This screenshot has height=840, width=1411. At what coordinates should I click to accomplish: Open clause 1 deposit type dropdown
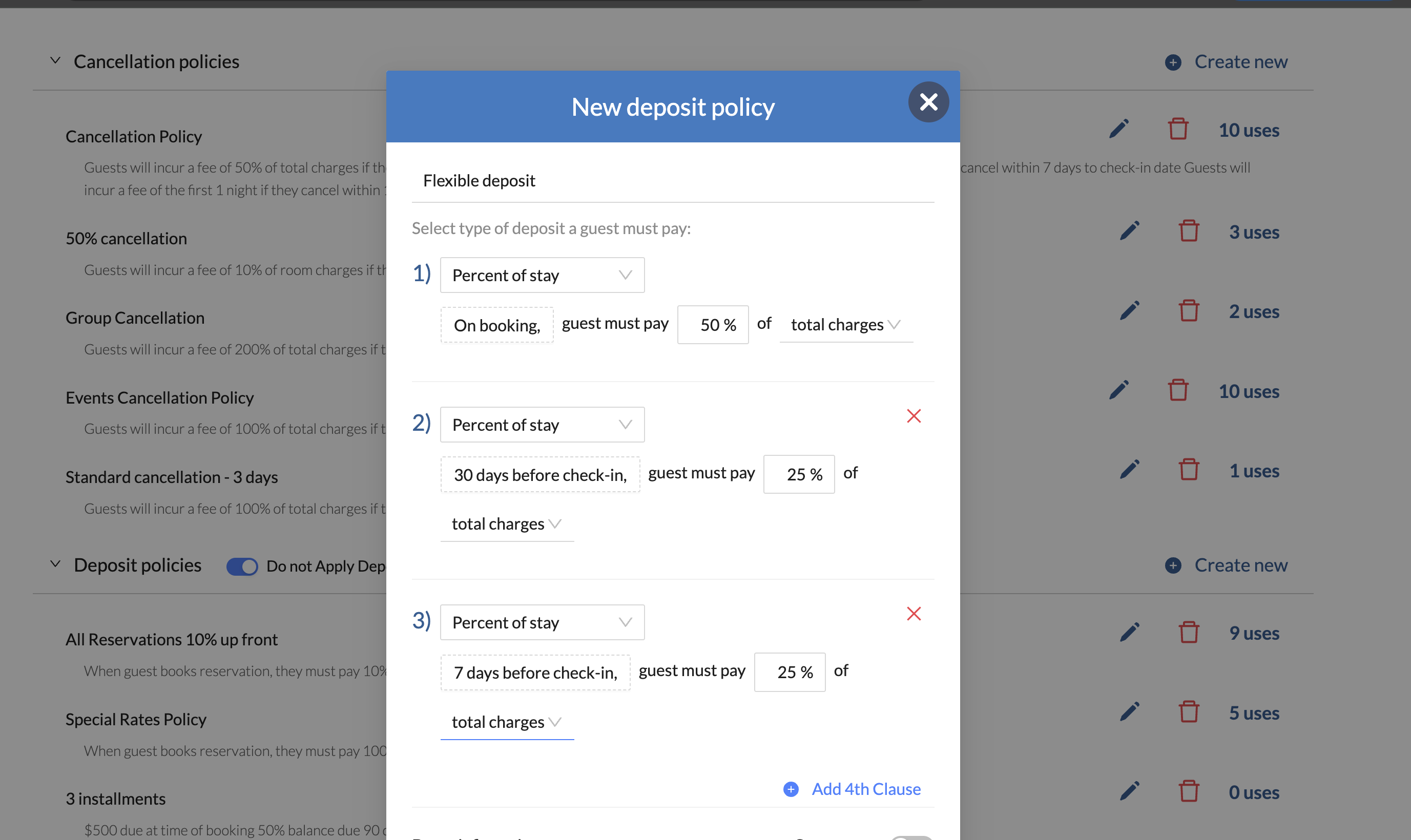coord(542,275)
